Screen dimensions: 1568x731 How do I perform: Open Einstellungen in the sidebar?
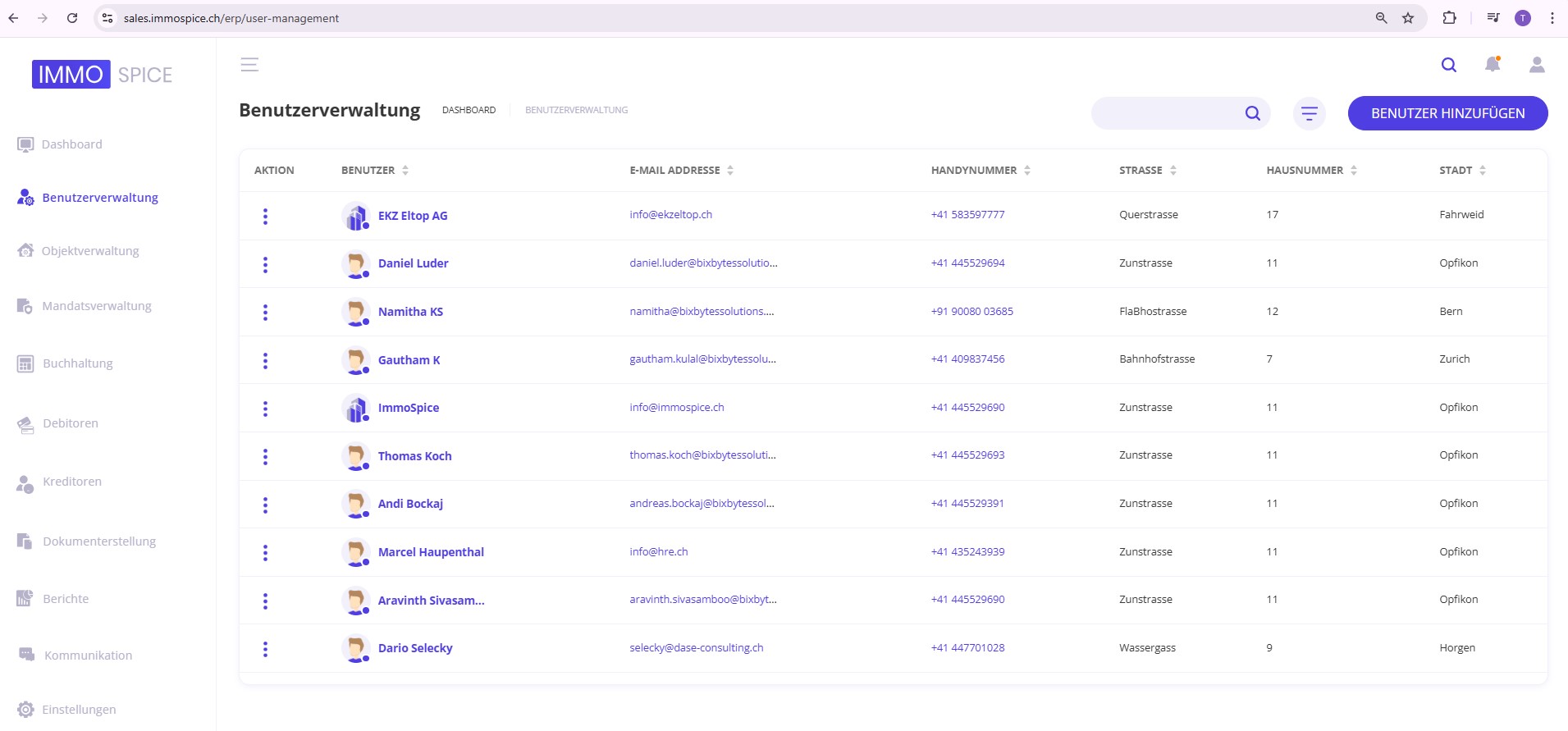coord(79,710)
